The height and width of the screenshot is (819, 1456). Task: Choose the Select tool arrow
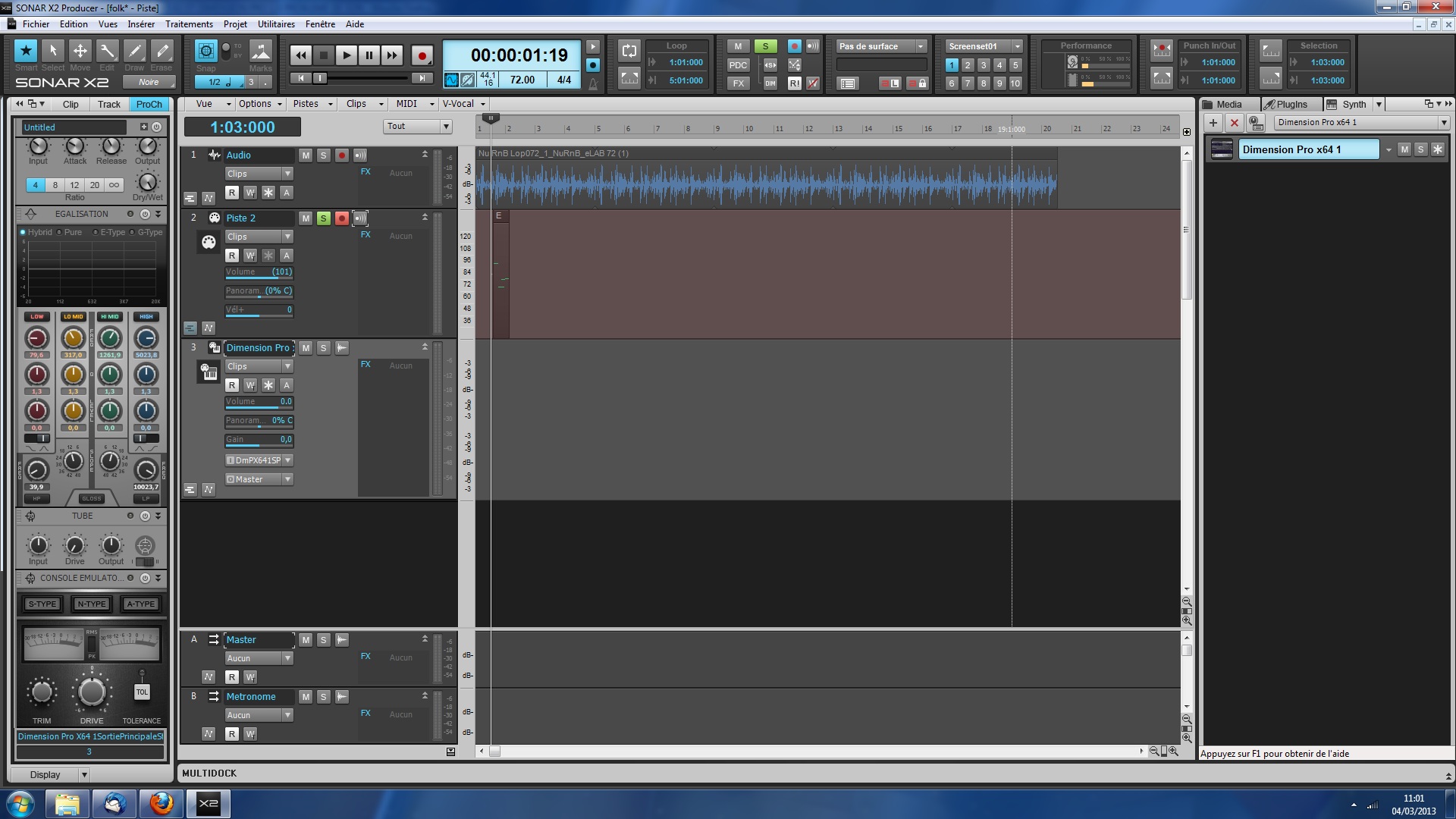click(53, 51)
